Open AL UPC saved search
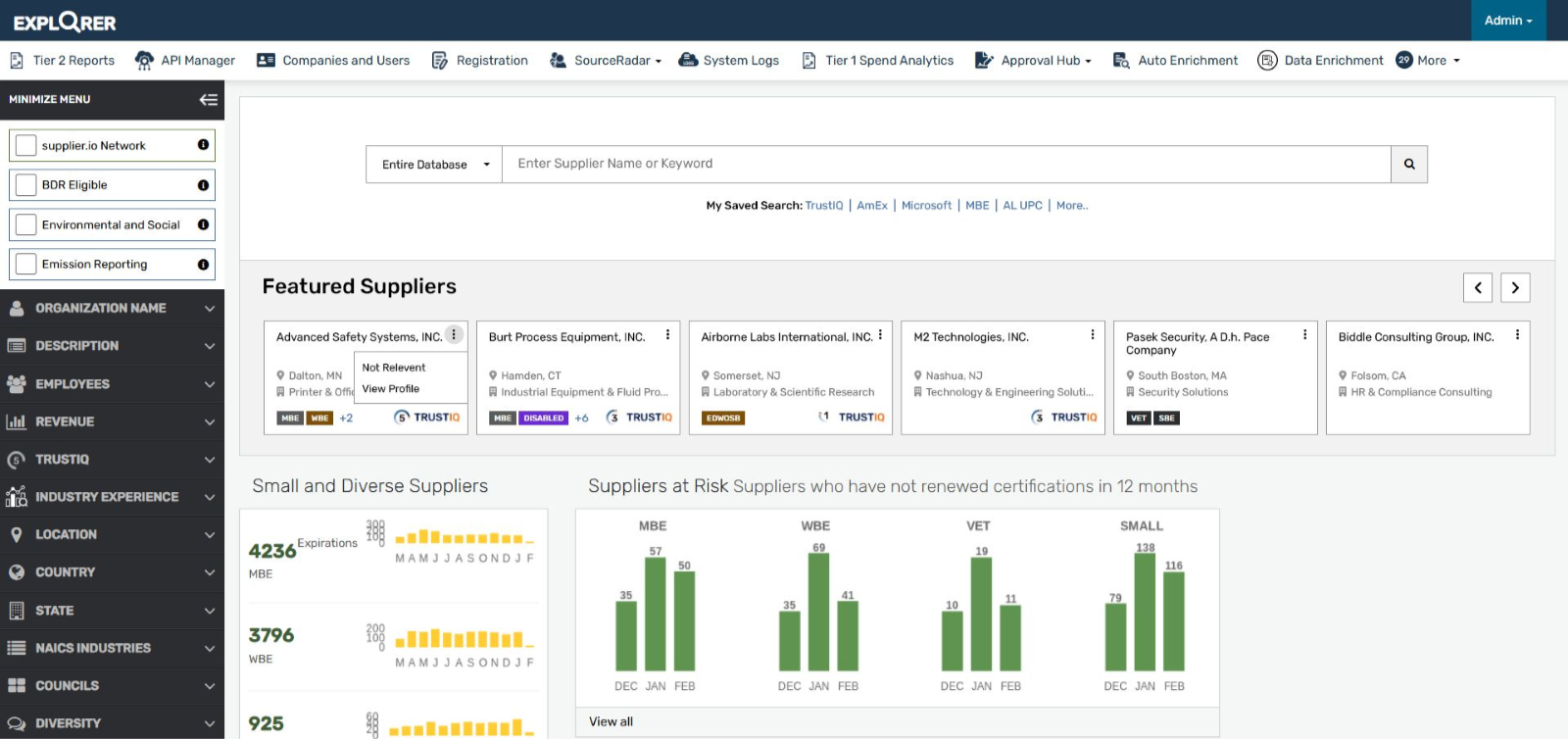1568x739 pixels. tap(1022, 206)
